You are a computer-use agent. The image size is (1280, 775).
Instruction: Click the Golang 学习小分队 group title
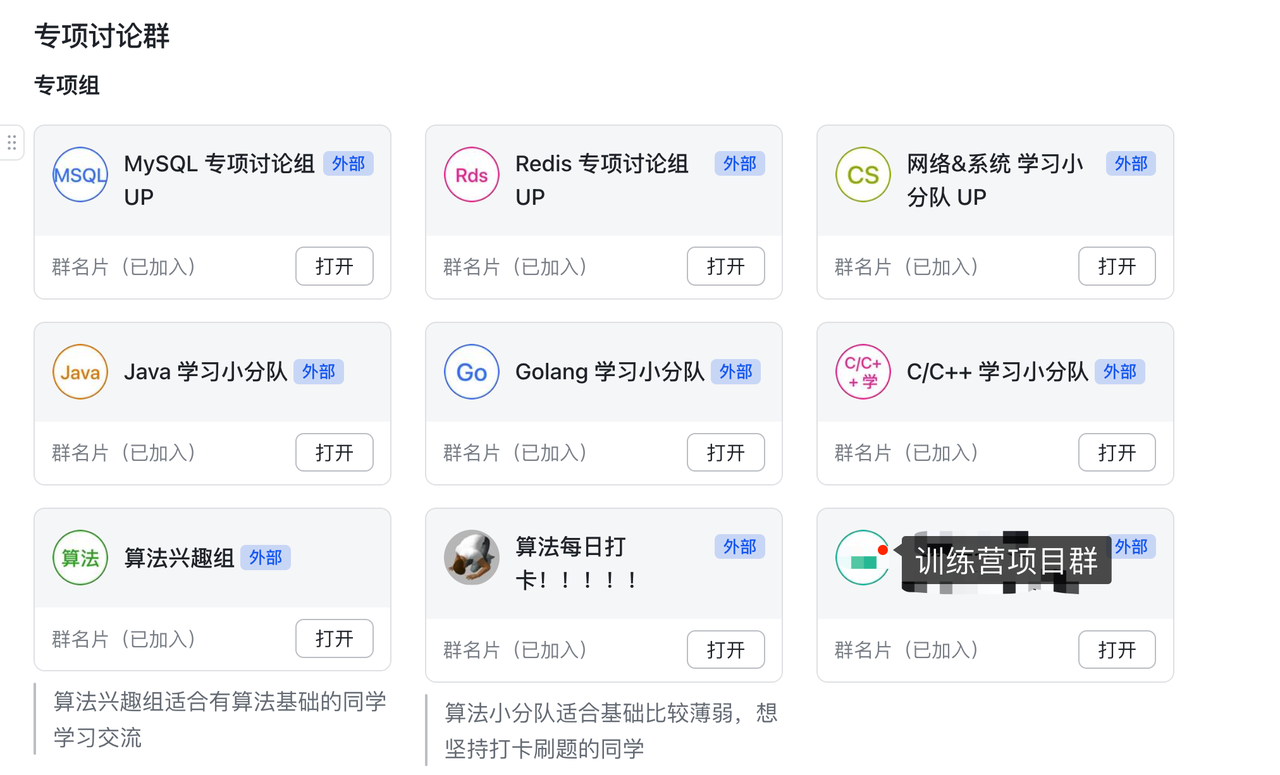coord(609,372)
